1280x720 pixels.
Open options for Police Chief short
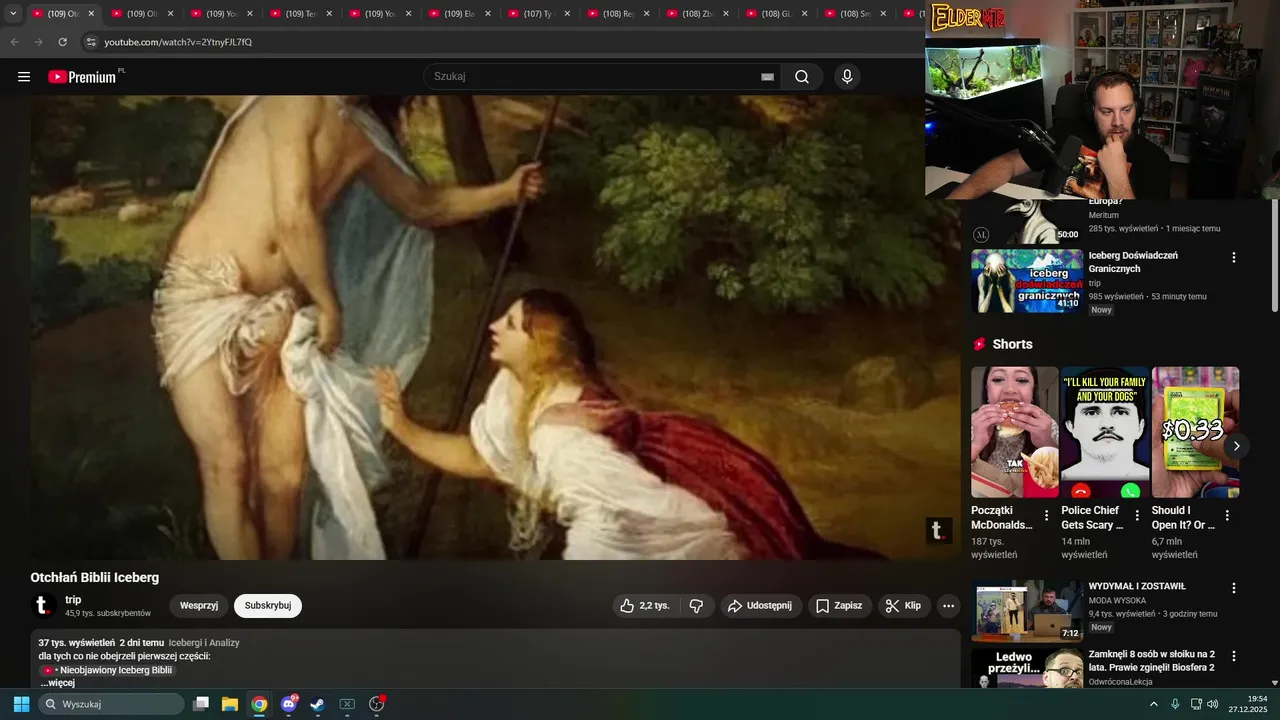[x=1137, y=516]
